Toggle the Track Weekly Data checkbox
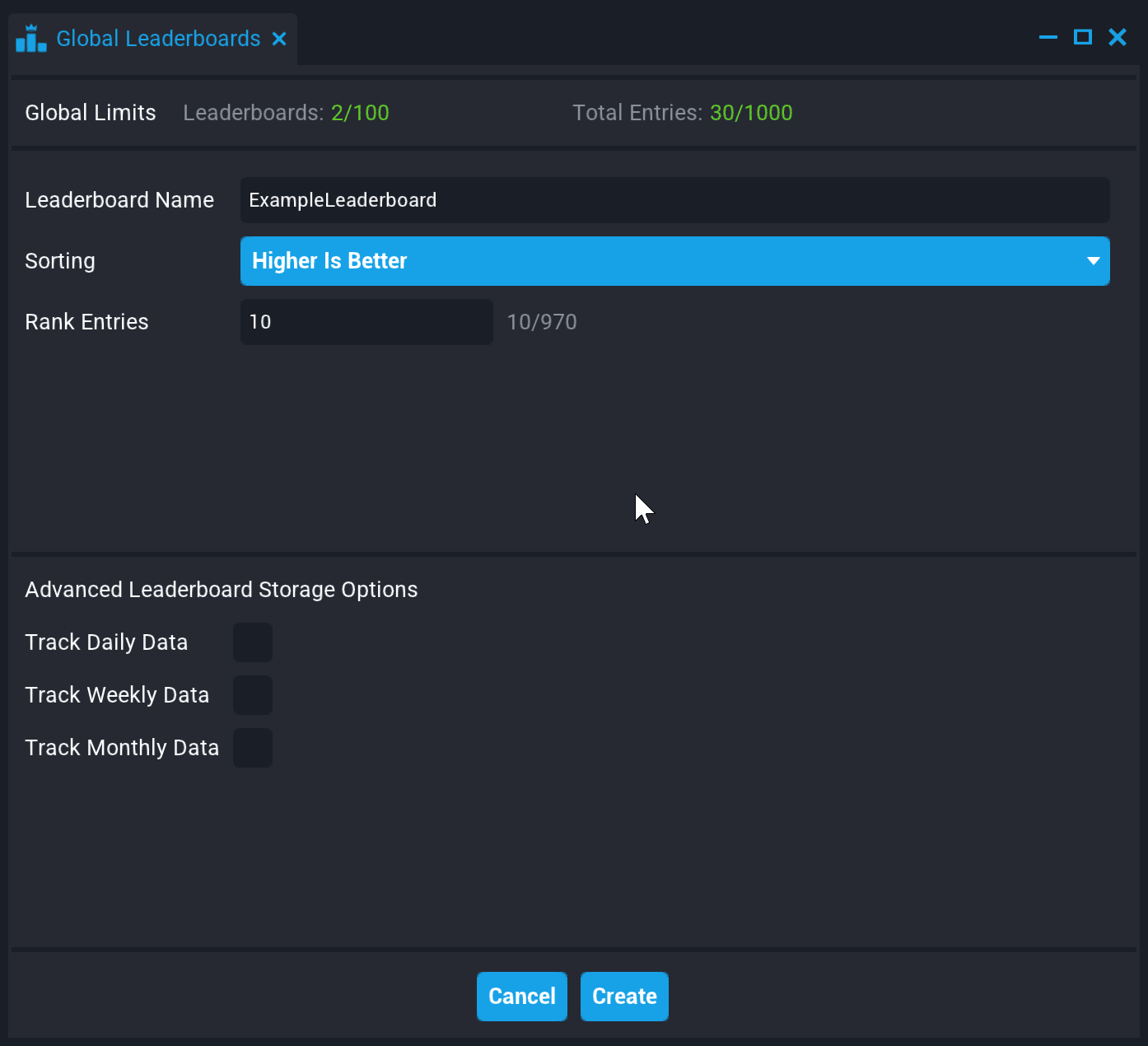 pyautogui.click(x=253, y=695)
